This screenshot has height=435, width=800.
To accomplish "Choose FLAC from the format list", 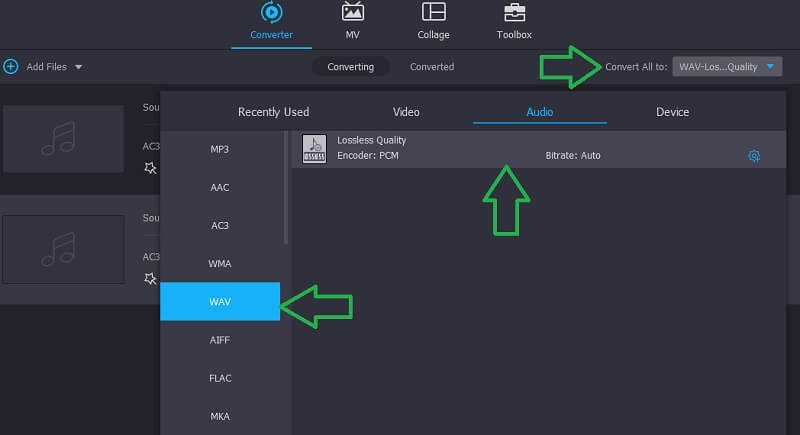I will pyautogui.click(x=219, y=378).
